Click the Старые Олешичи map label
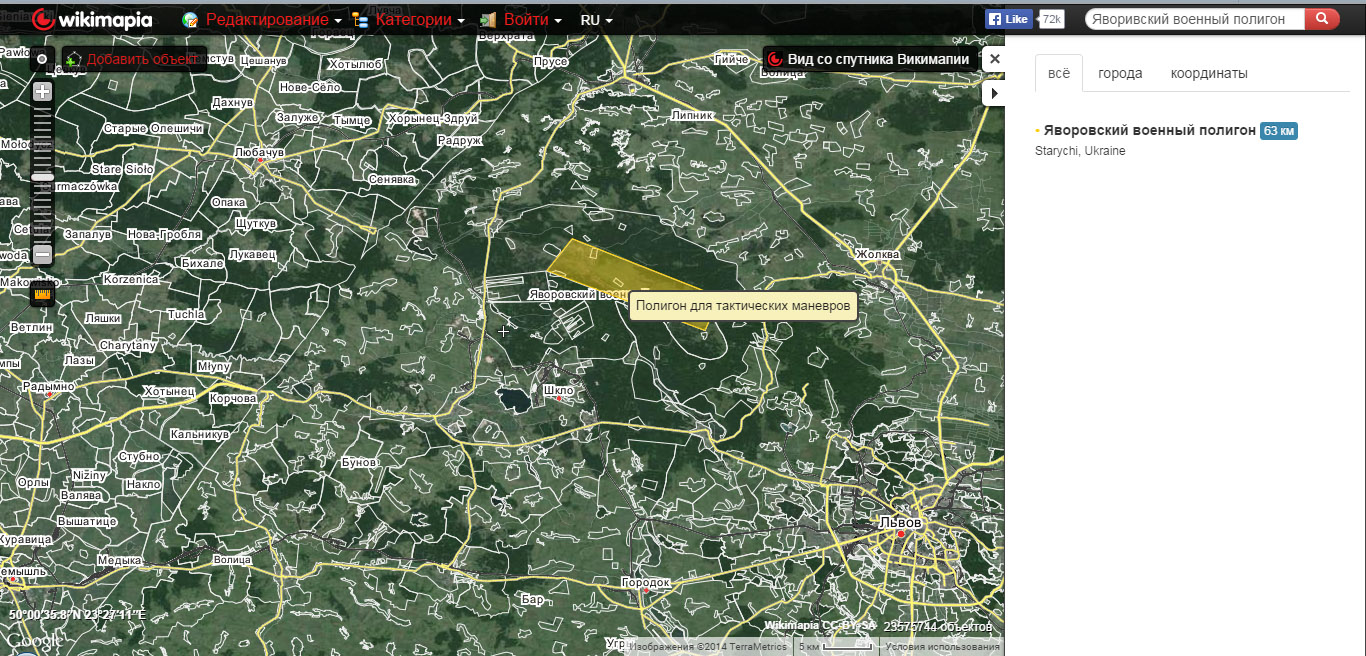This screenshot has height=656, width=1366. [154, 129]
